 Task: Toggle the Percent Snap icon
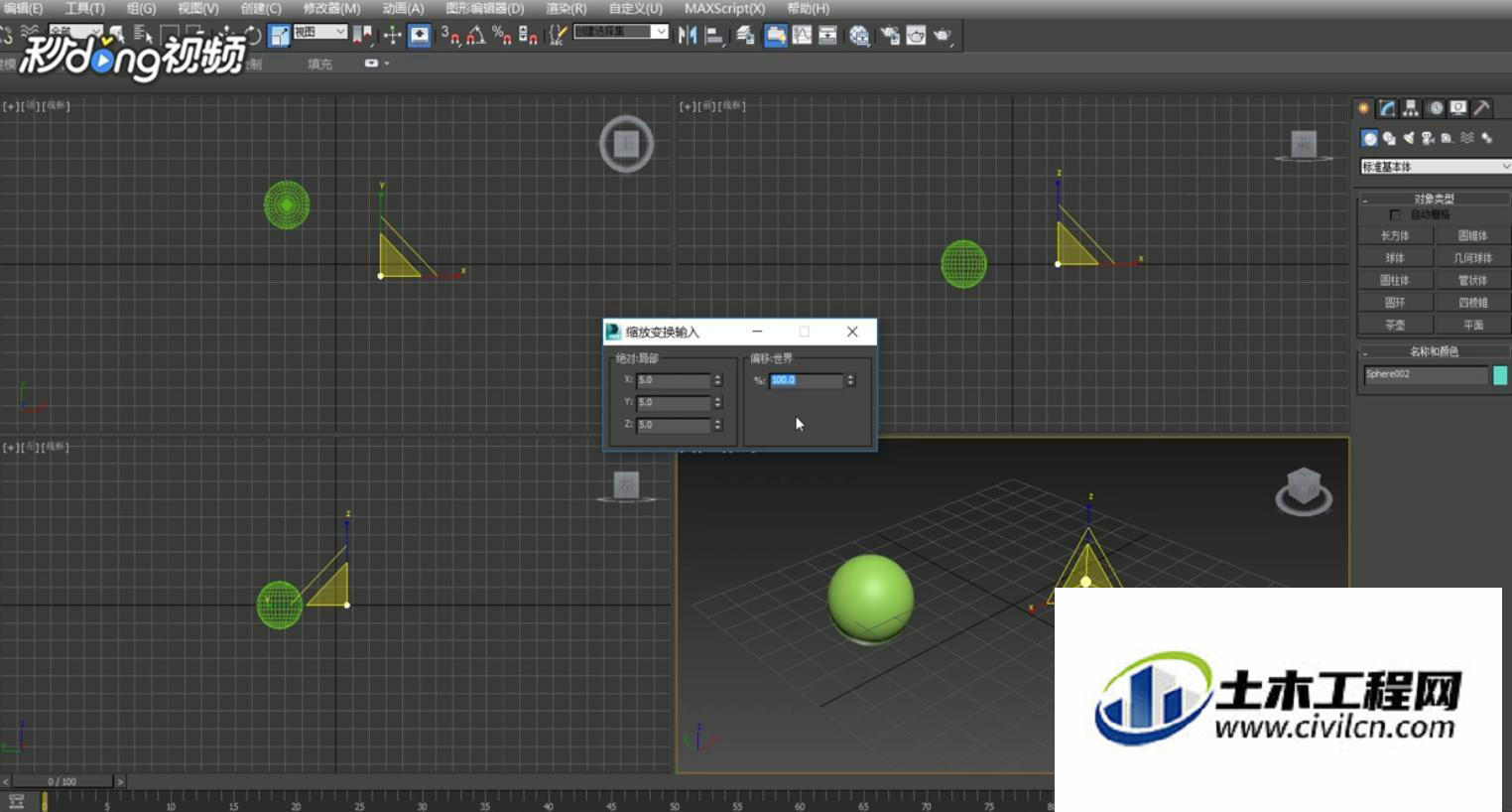coord(502,36)
